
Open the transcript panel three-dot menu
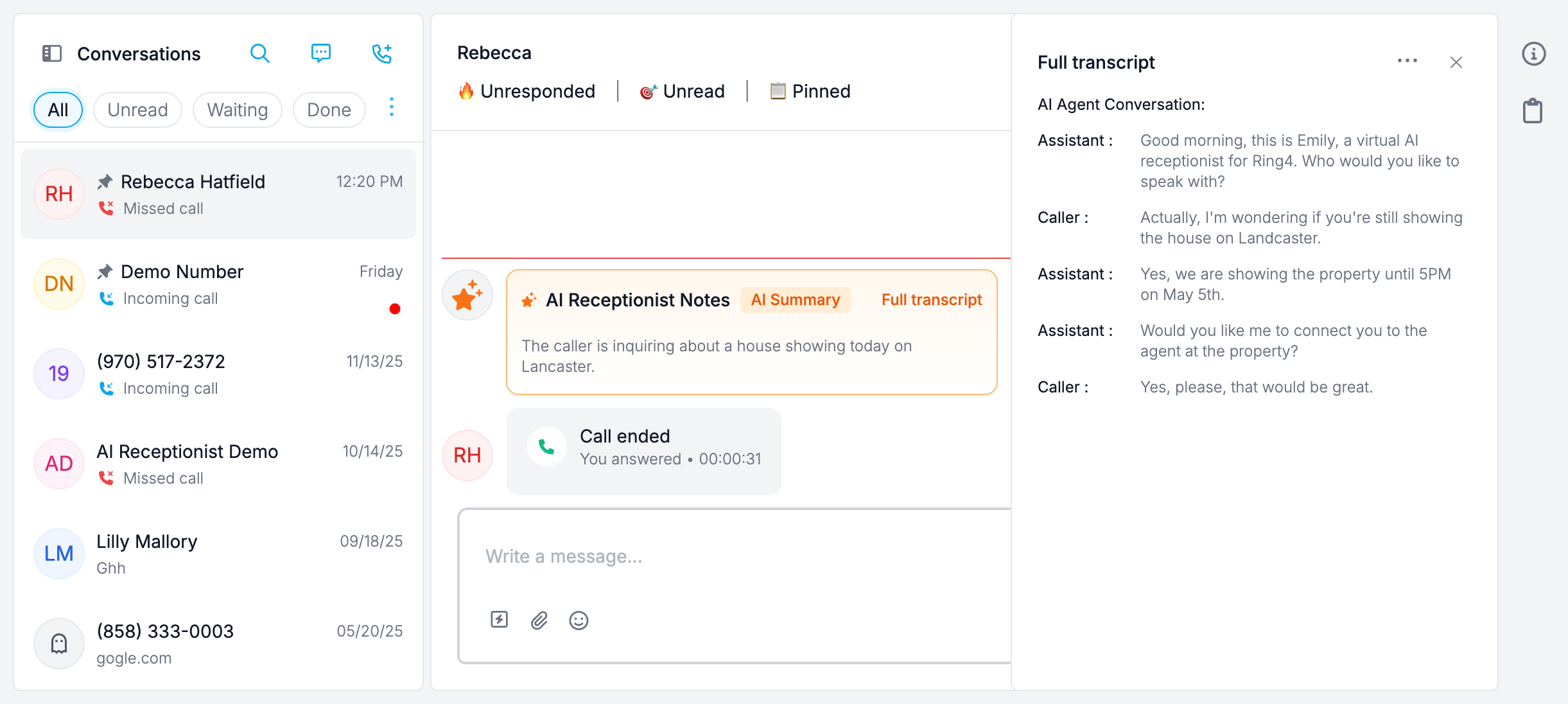point(1407,61)
